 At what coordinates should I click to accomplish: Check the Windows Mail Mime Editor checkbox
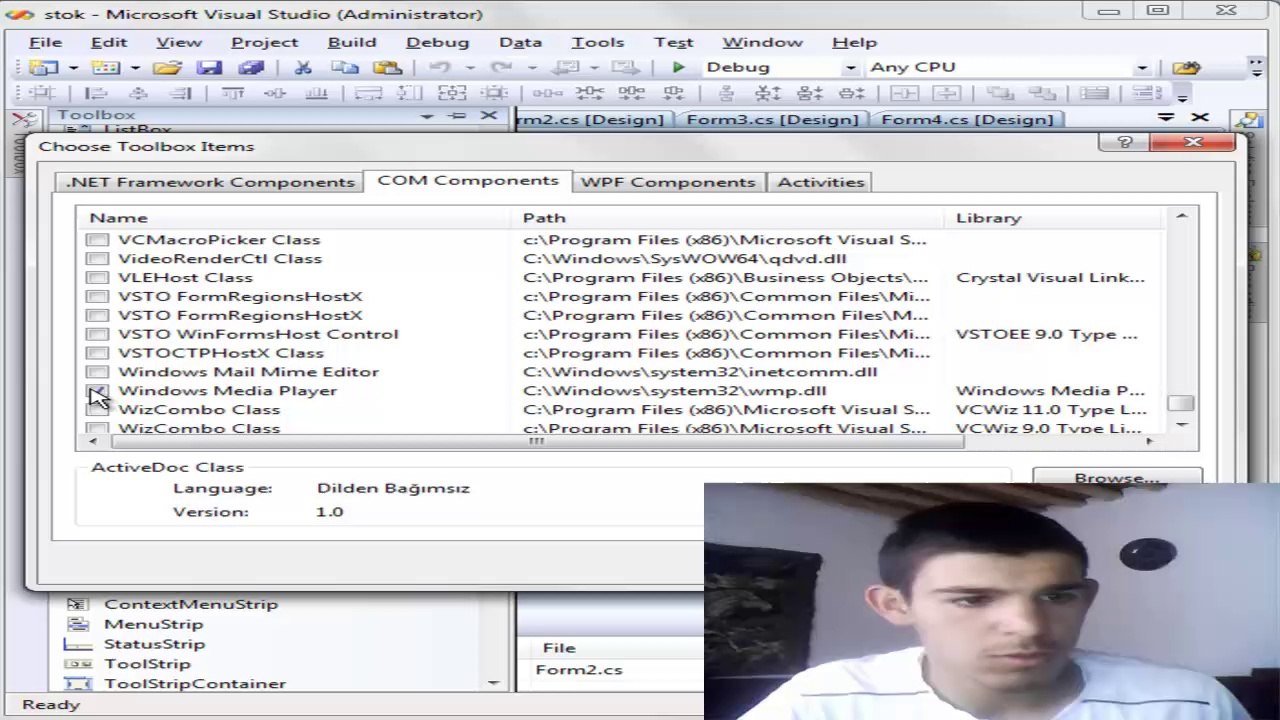click(97, 373)
